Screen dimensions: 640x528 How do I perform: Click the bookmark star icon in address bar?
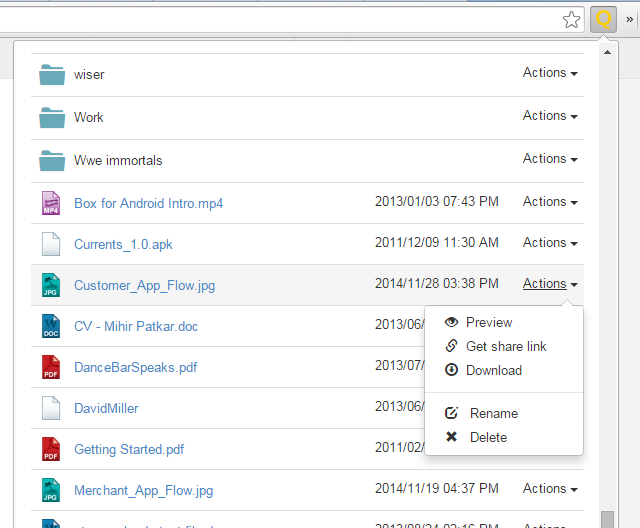coord(571,19)
